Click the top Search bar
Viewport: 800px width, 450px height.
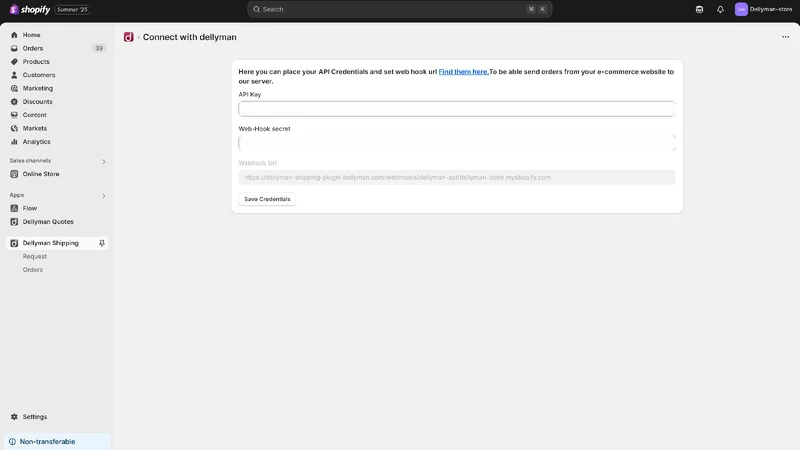tap(399, 9)
